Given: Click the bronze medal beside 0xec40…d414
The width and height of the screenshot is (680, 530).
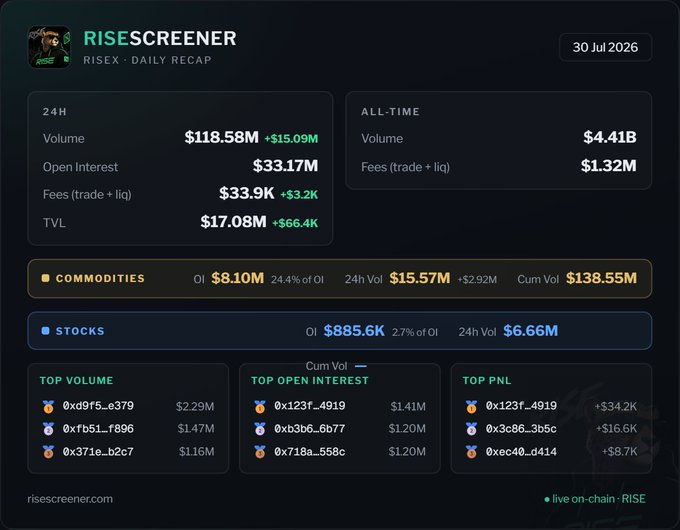Looking at the screenshot, I should [471, 452].
